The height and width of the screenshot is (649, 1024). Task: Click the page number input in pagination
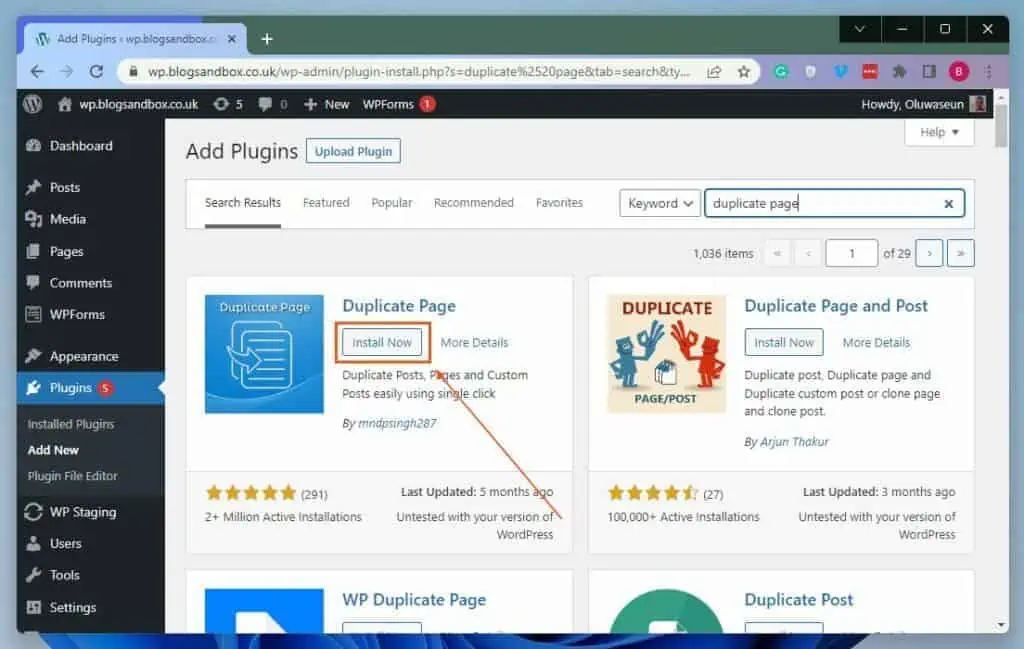point(851,253)
